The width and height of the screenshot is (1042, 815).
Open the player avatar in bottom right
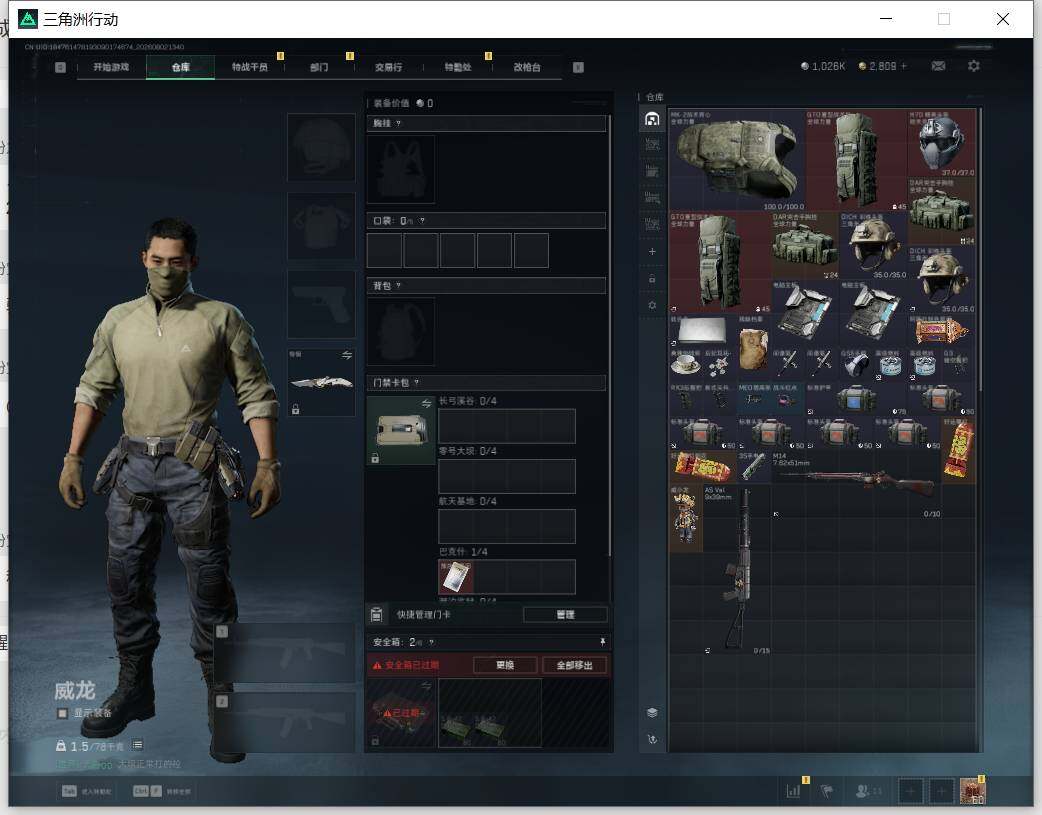click(x=972, y=791)
